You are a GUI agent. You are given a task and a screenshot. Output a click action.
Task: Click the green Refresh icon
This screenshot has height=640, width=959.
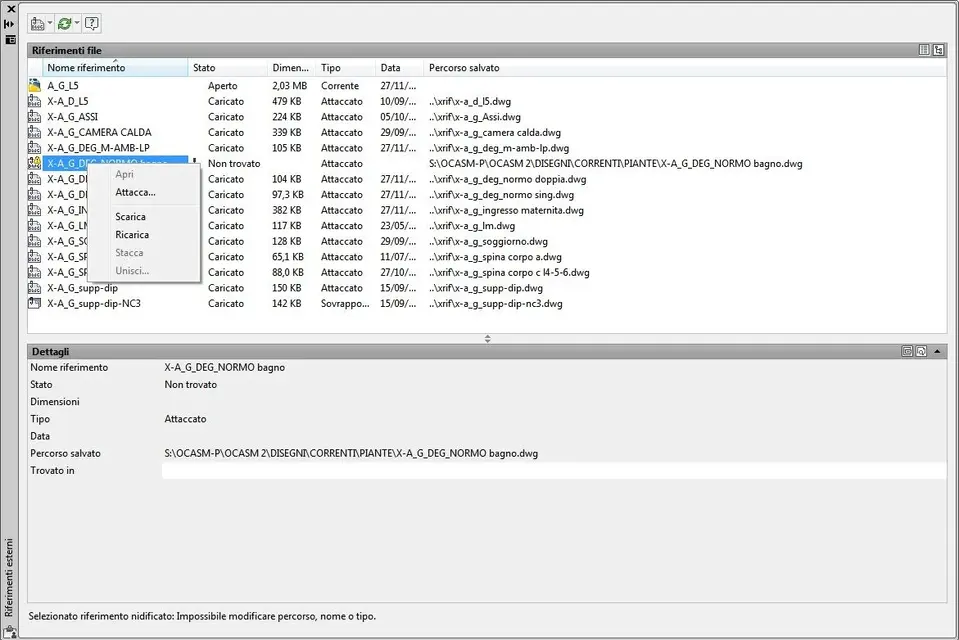coord(64,24)
